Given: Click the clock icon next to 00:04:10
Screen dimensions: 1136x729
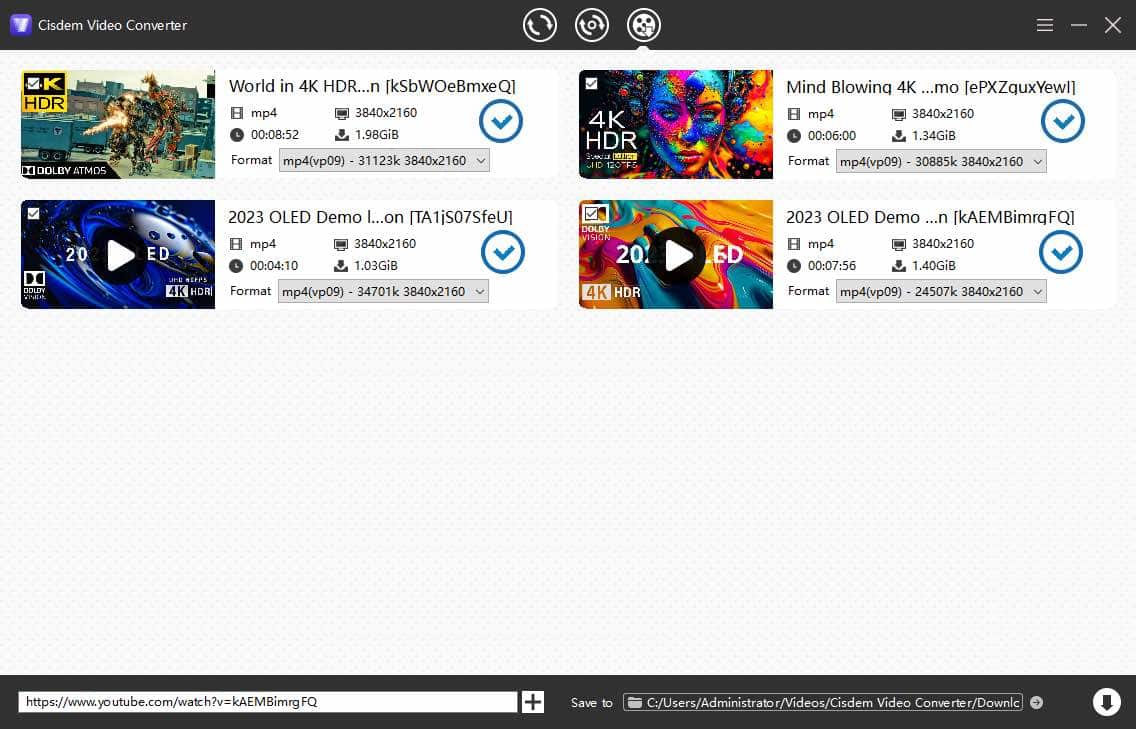Looking at the screenshot, I should [x=236, y=266].
